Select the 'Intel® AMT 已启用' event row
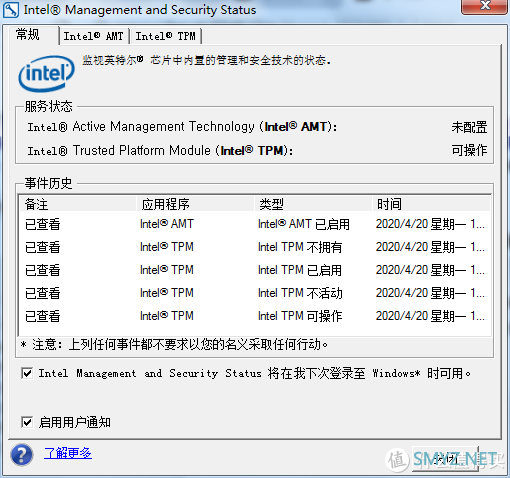The width and height of the screenshot is (510, 478). pyautogui.click(x=255, y=224)
